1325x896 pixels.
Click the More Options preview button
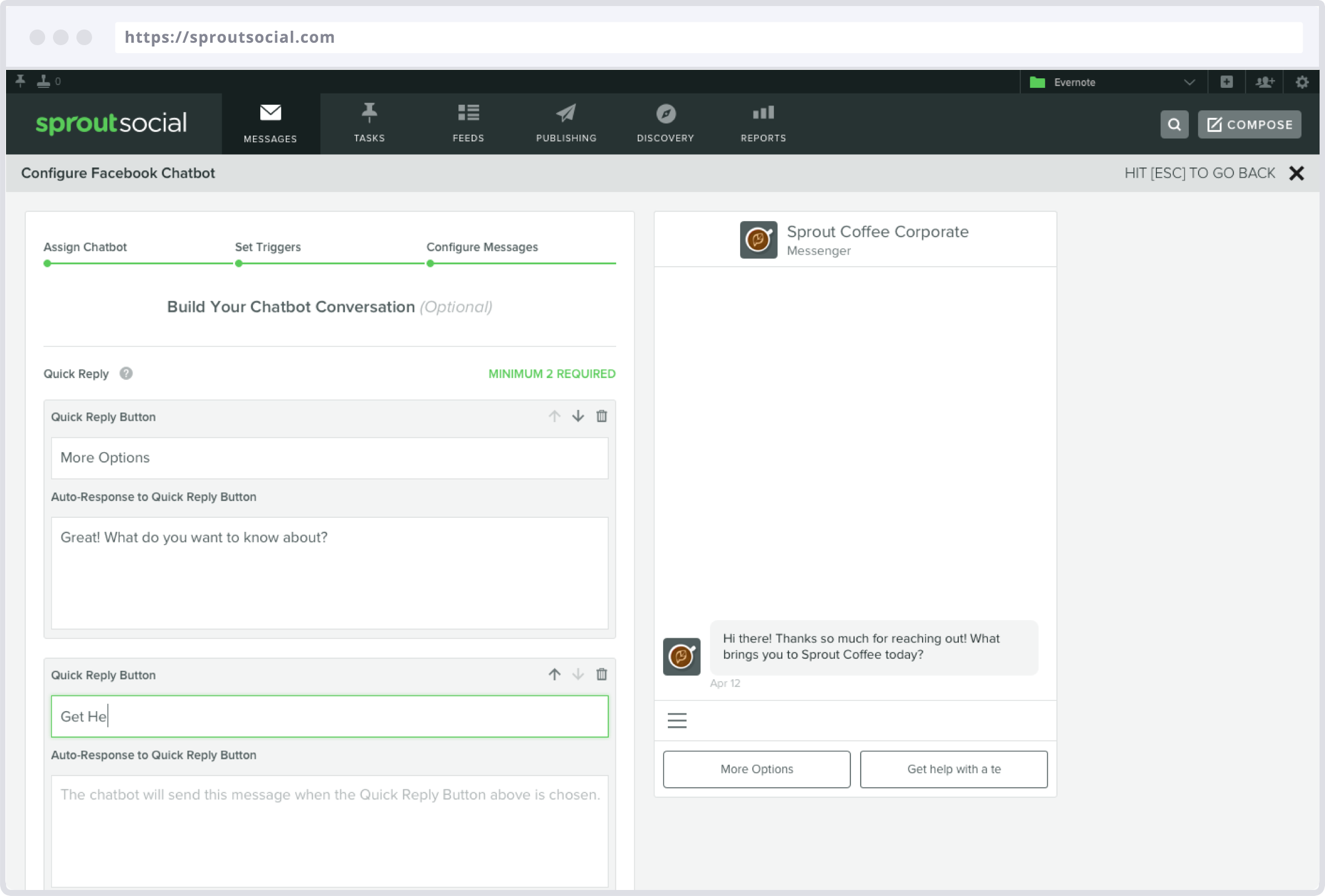(756, 769)
